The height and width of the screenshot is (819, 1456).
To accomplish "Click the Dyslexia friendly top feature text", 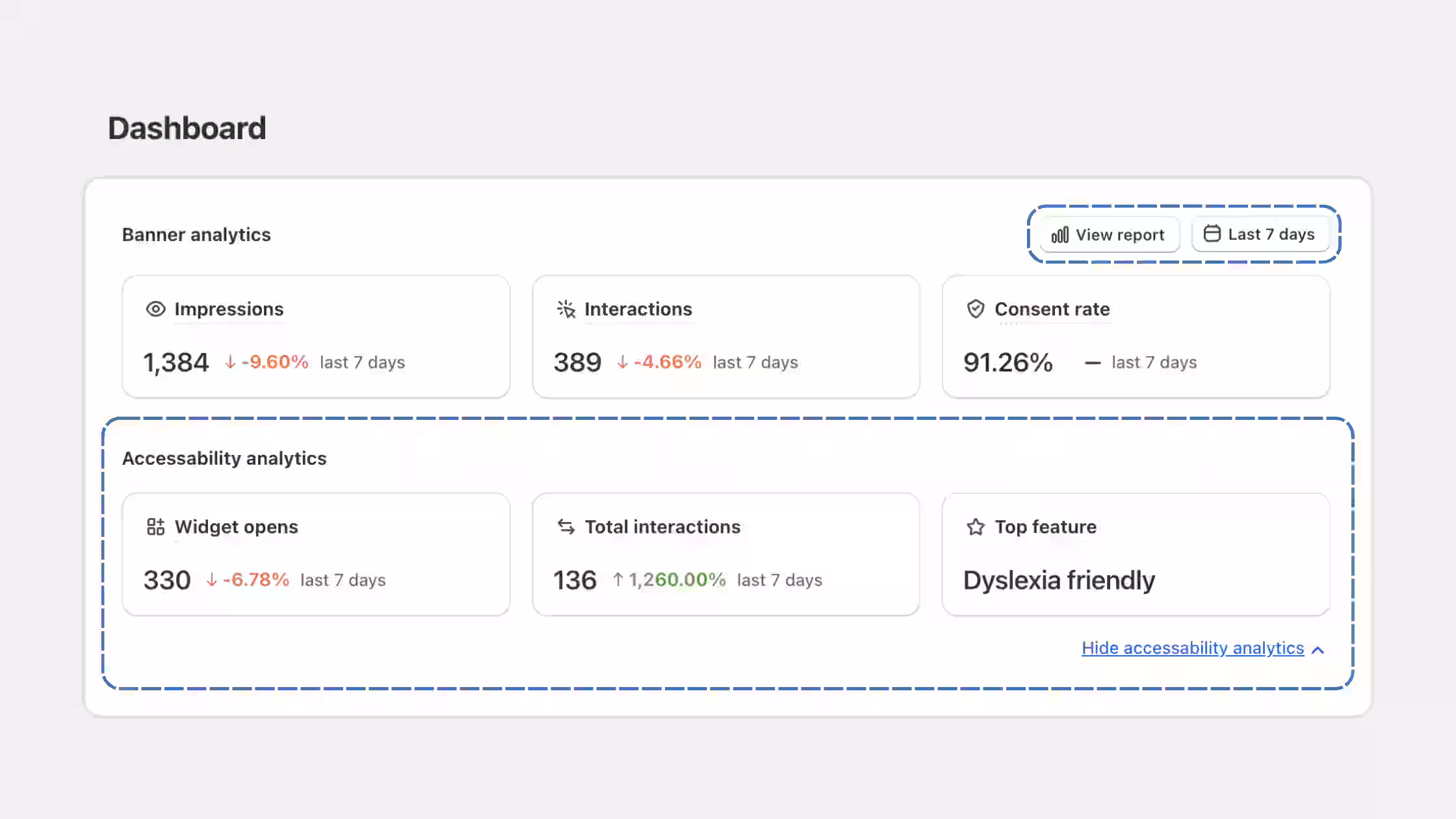I will [x=1059, y=580].
